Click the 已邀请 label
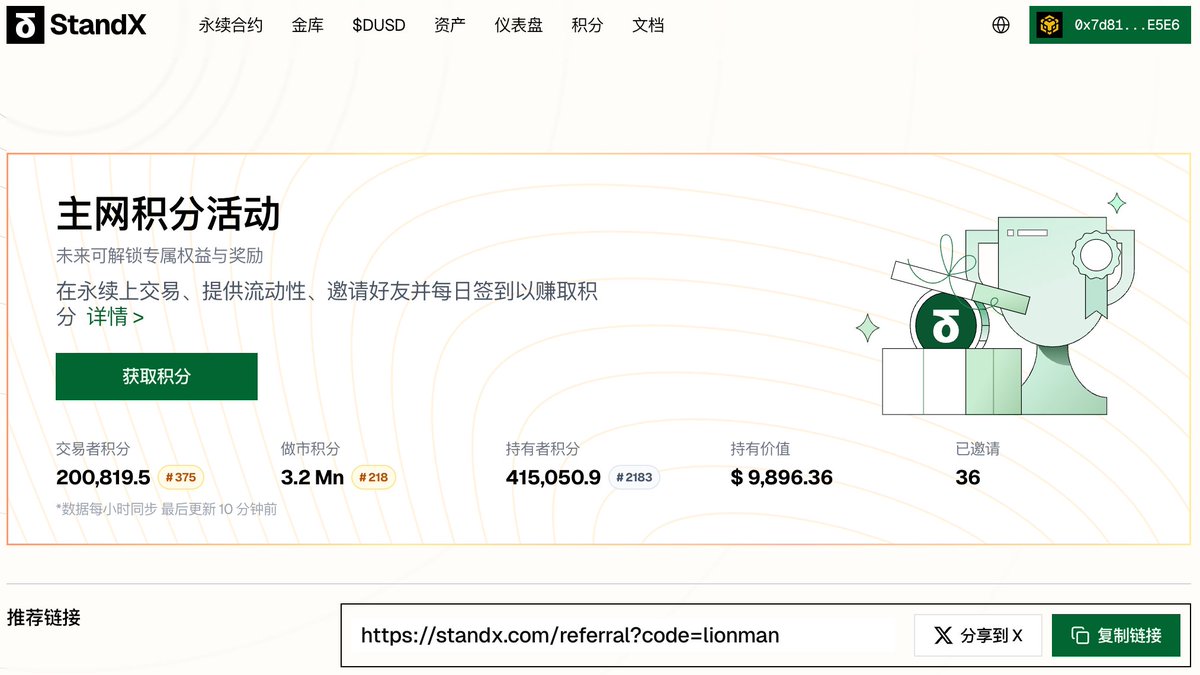This screenshot has height=675, width=1200. 978,449
